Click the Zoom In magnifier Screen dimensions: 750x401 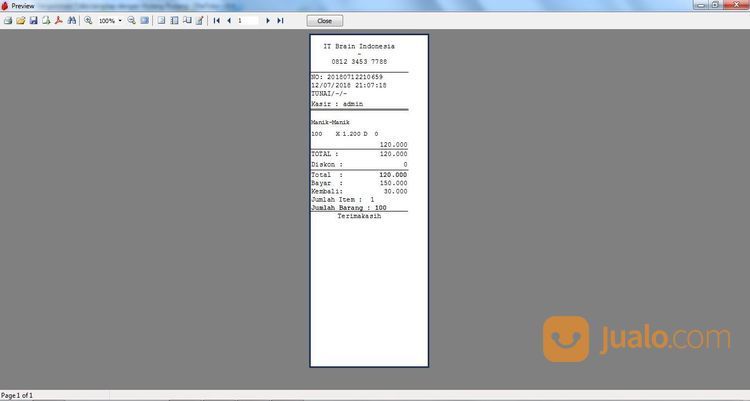coord(88,21)
